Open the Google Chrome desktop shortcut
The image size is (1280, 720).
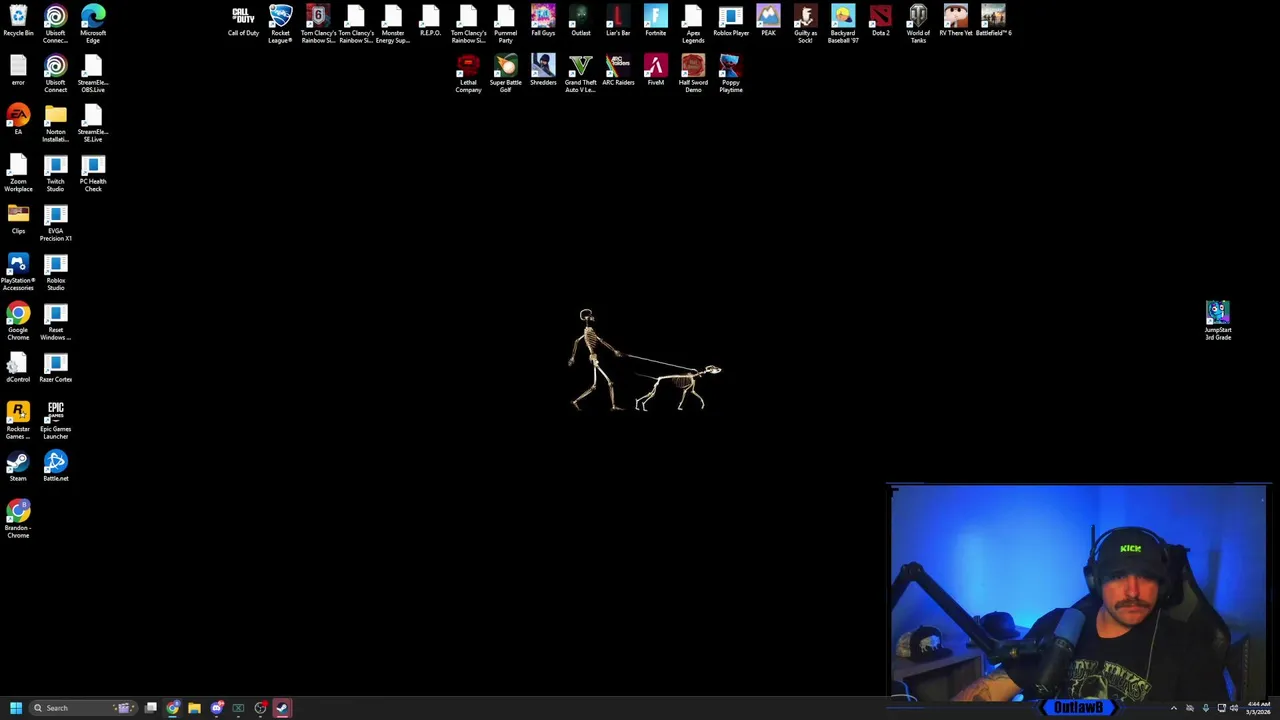click(x=18, y=322)
